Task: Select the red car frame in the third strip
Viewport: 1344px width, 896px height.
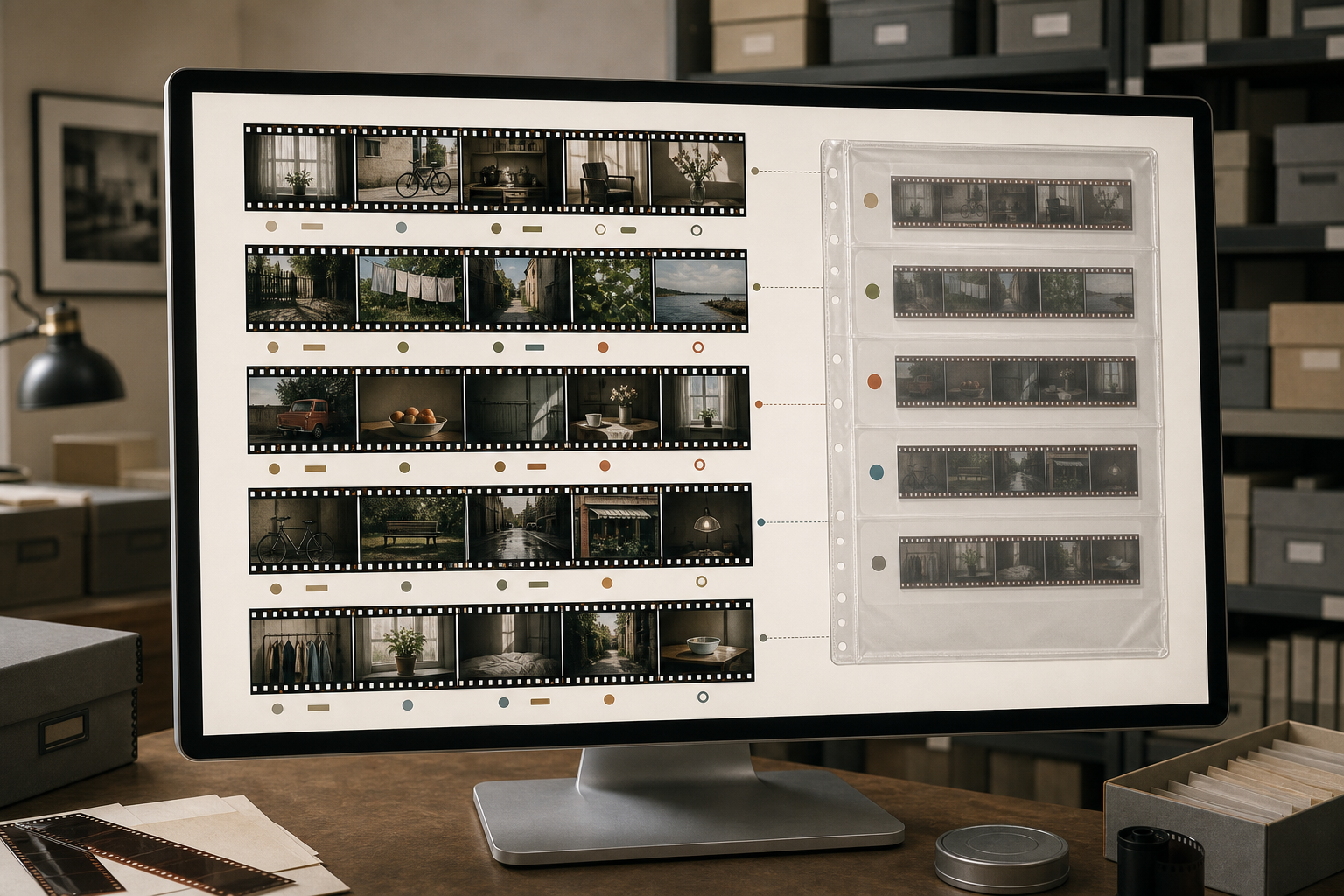Action: (x=302, y=409)
